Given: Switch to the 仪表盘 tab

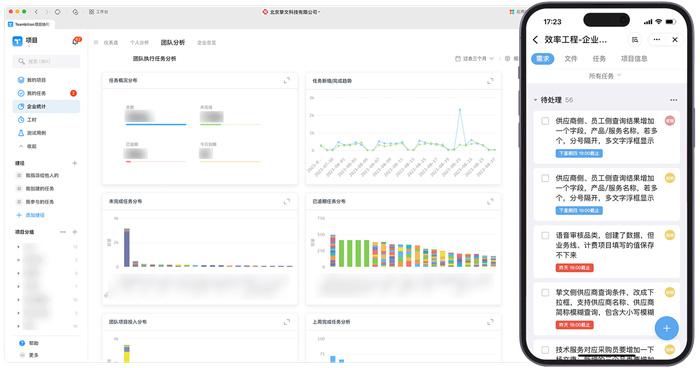Looking at the screenshot, I should click(111, 42).
